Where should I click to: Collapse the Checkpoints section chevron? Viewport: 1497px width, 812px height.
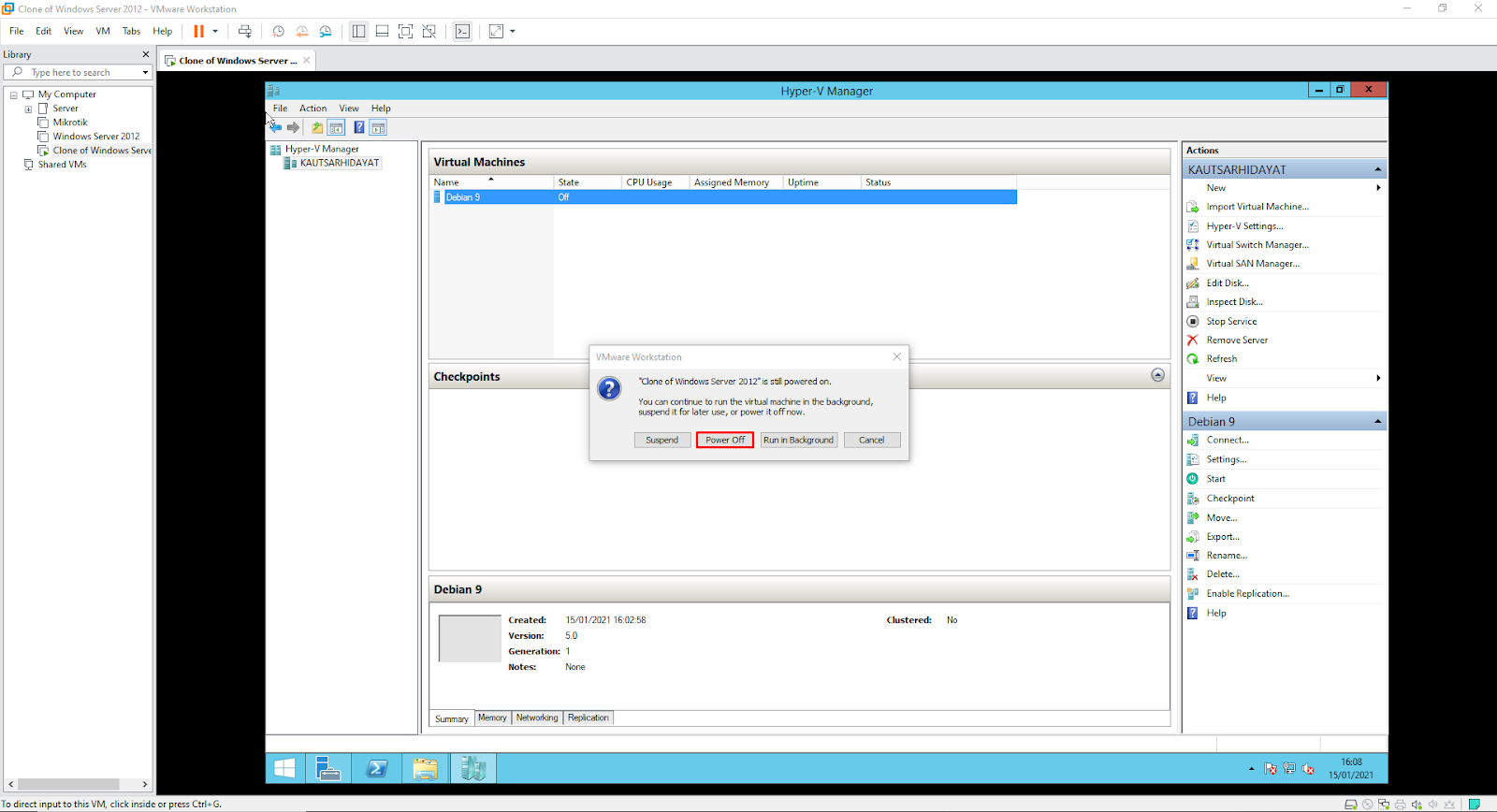[1157, 375]
